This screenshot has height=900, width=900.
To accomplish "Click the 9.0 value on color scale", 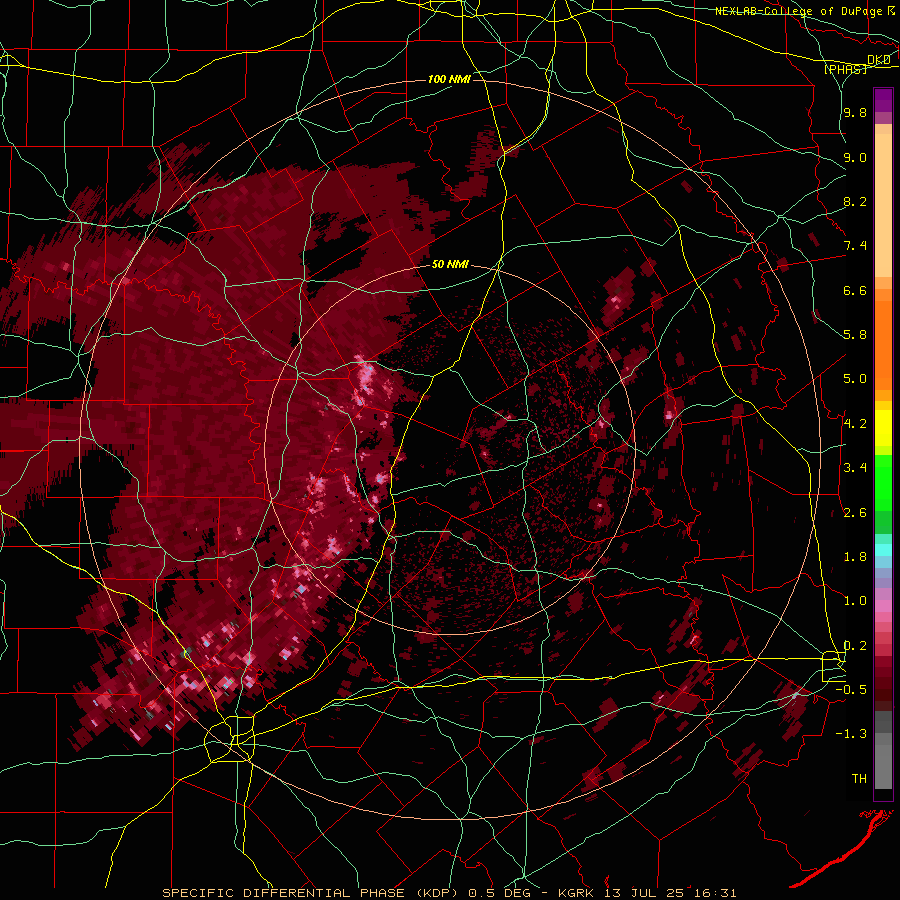I will tap(855, 158).
